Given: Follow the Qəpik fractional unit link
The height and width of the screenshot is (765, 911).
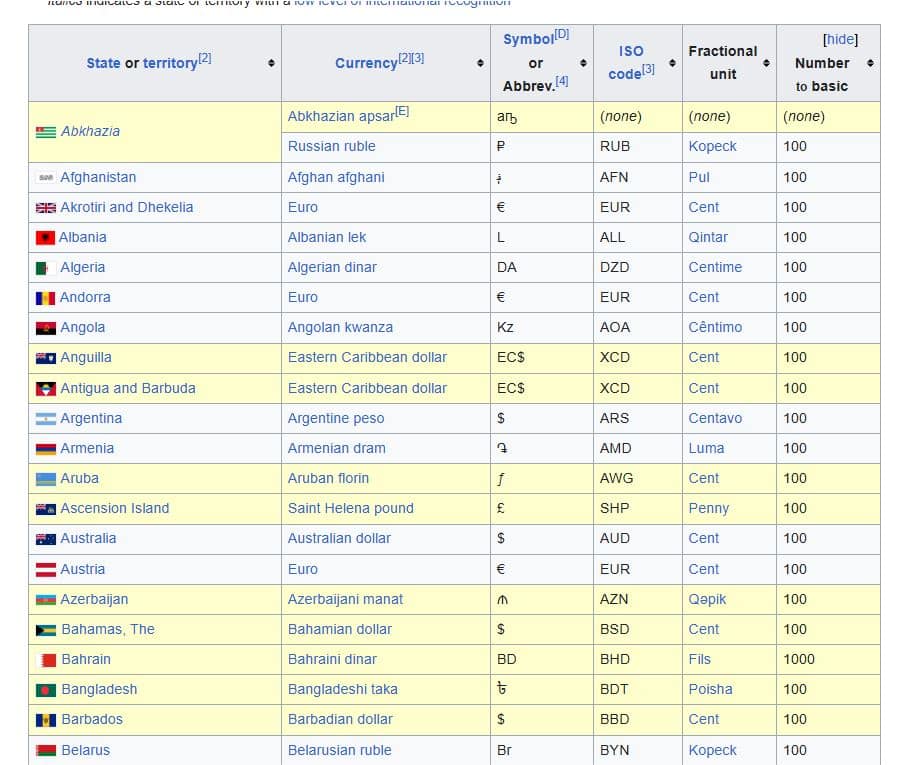Looking at the screenshot, I should (x=707, y=600).
